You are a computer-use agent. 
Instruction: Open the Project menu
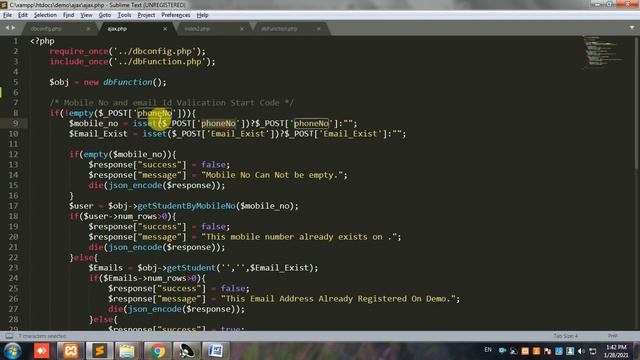point(146,15)
